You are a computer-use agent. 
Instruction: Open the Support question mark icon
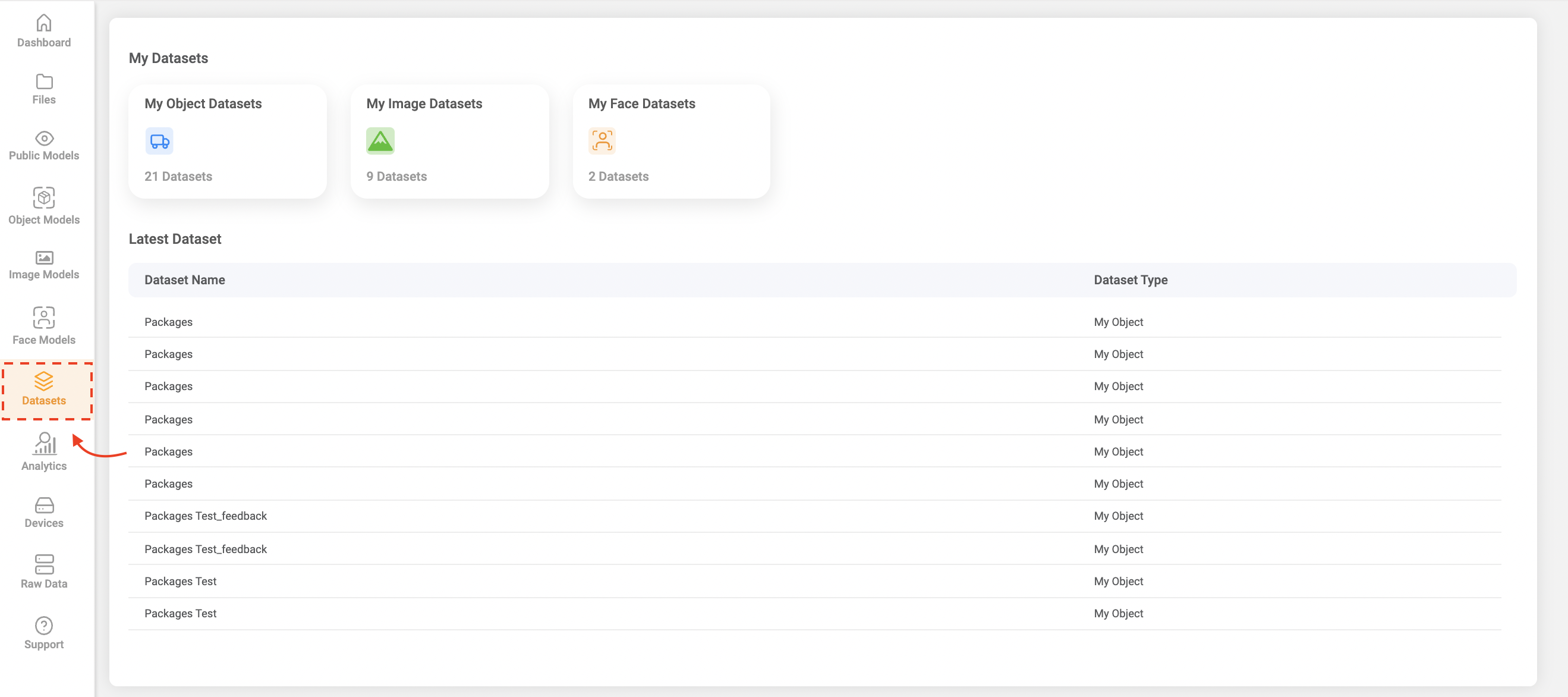(x=44, y=626)
